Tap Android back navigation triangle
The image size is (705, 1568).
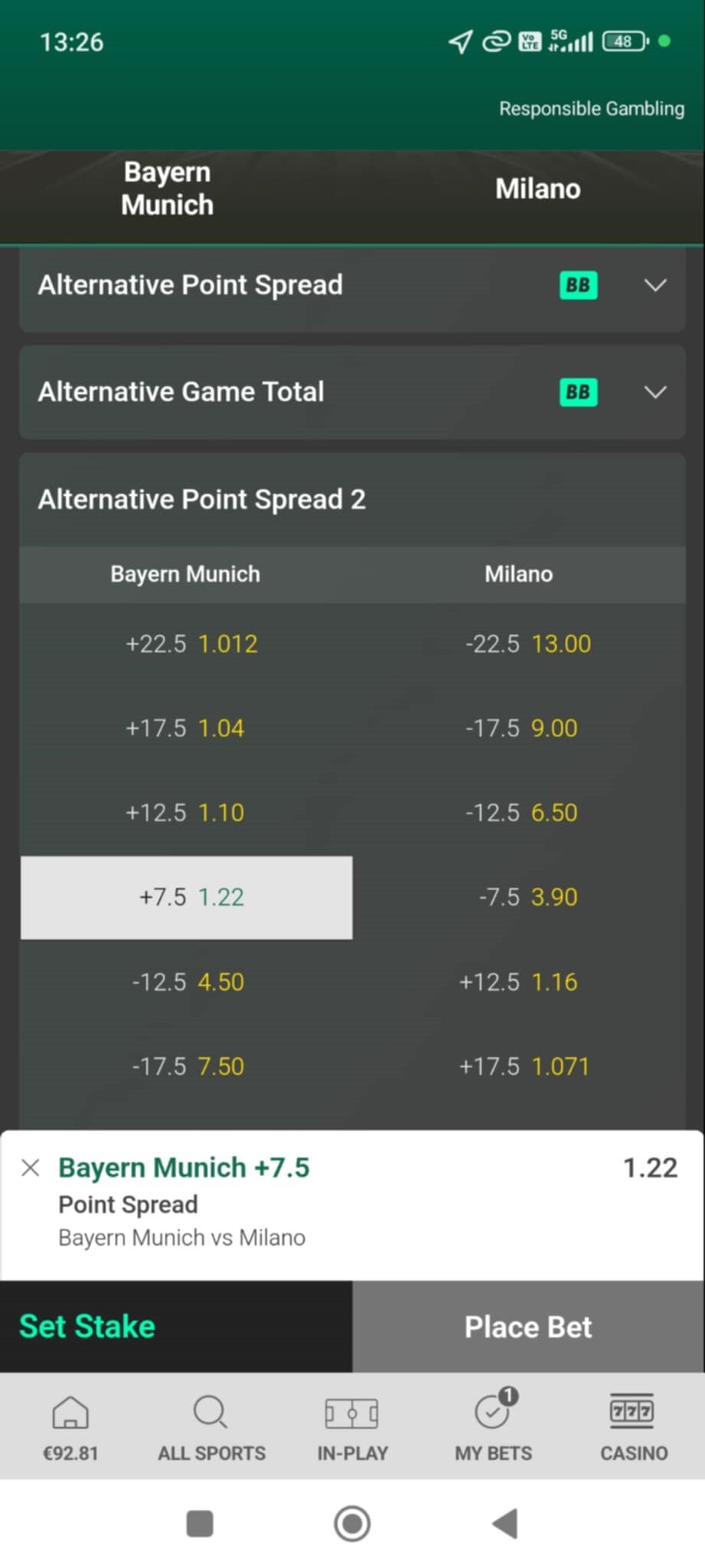505,1524
